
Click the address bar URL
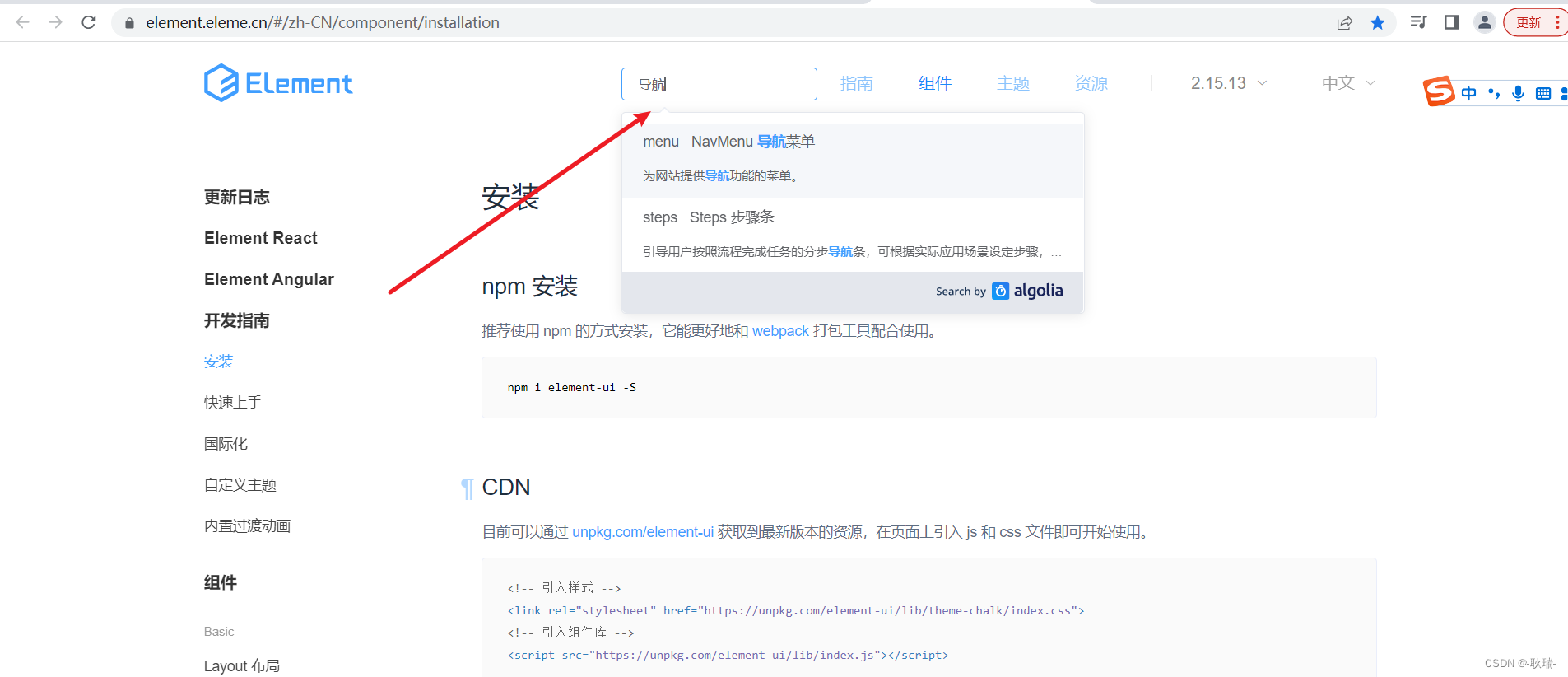(x=323, y=23)
